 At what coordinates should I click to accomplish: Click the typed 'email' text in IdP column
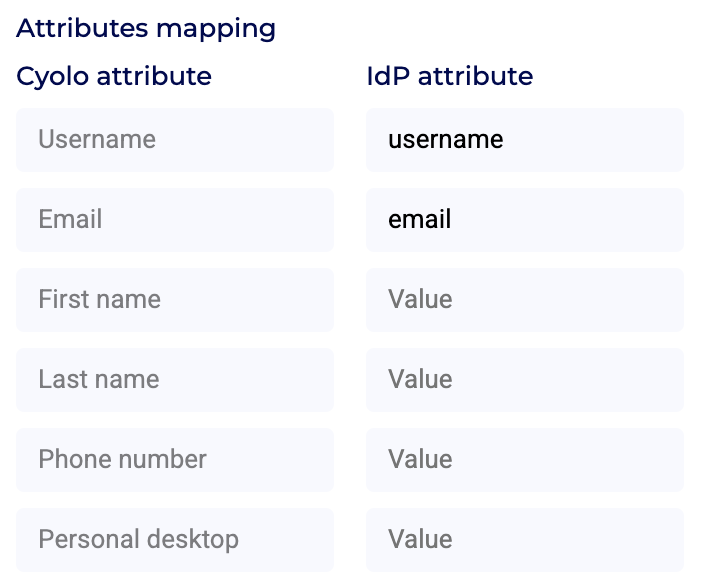420,220
